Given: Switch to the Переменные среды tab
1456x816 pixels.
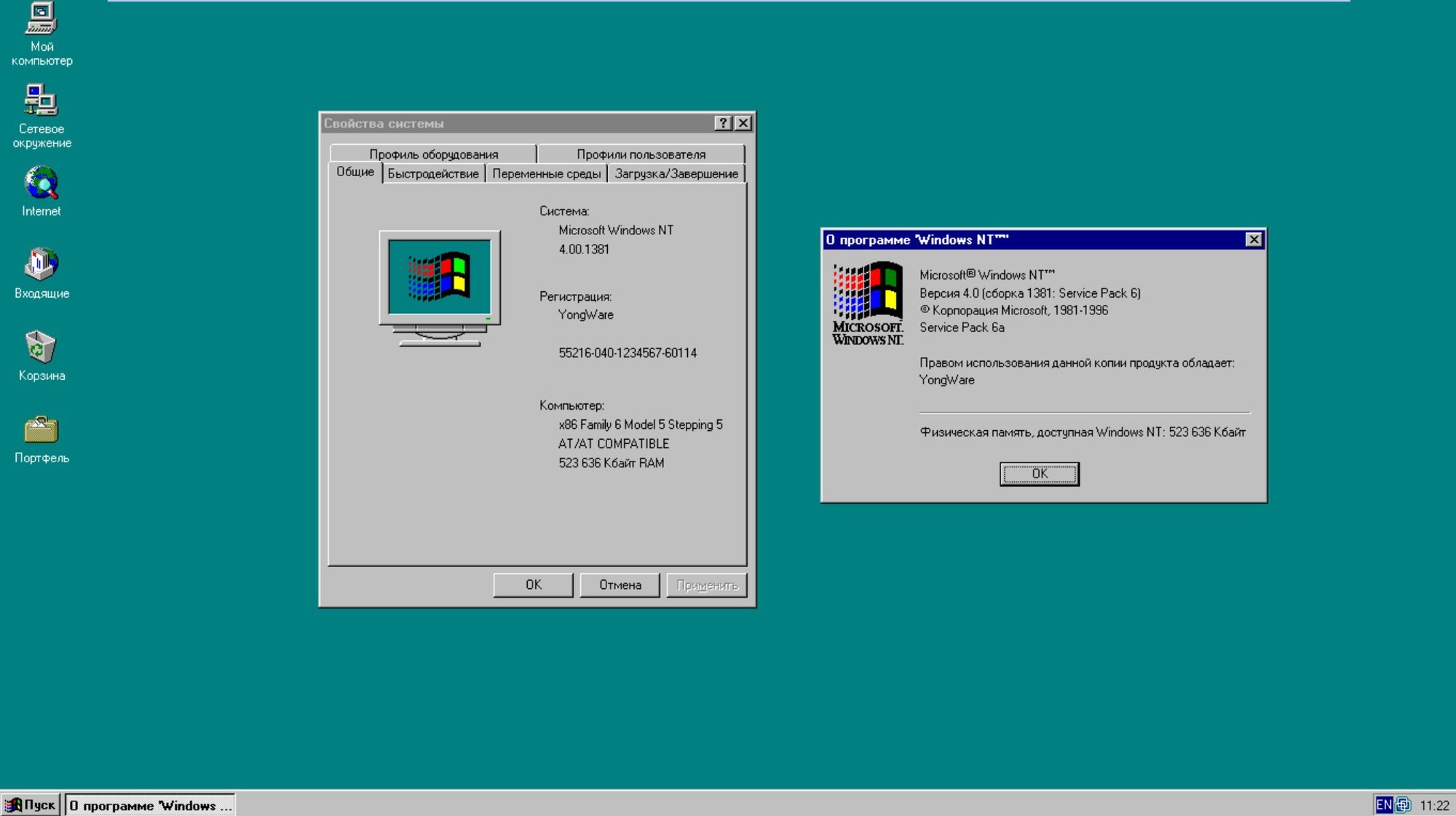Looking at the screenshot, I should click(x=546, y=173).
